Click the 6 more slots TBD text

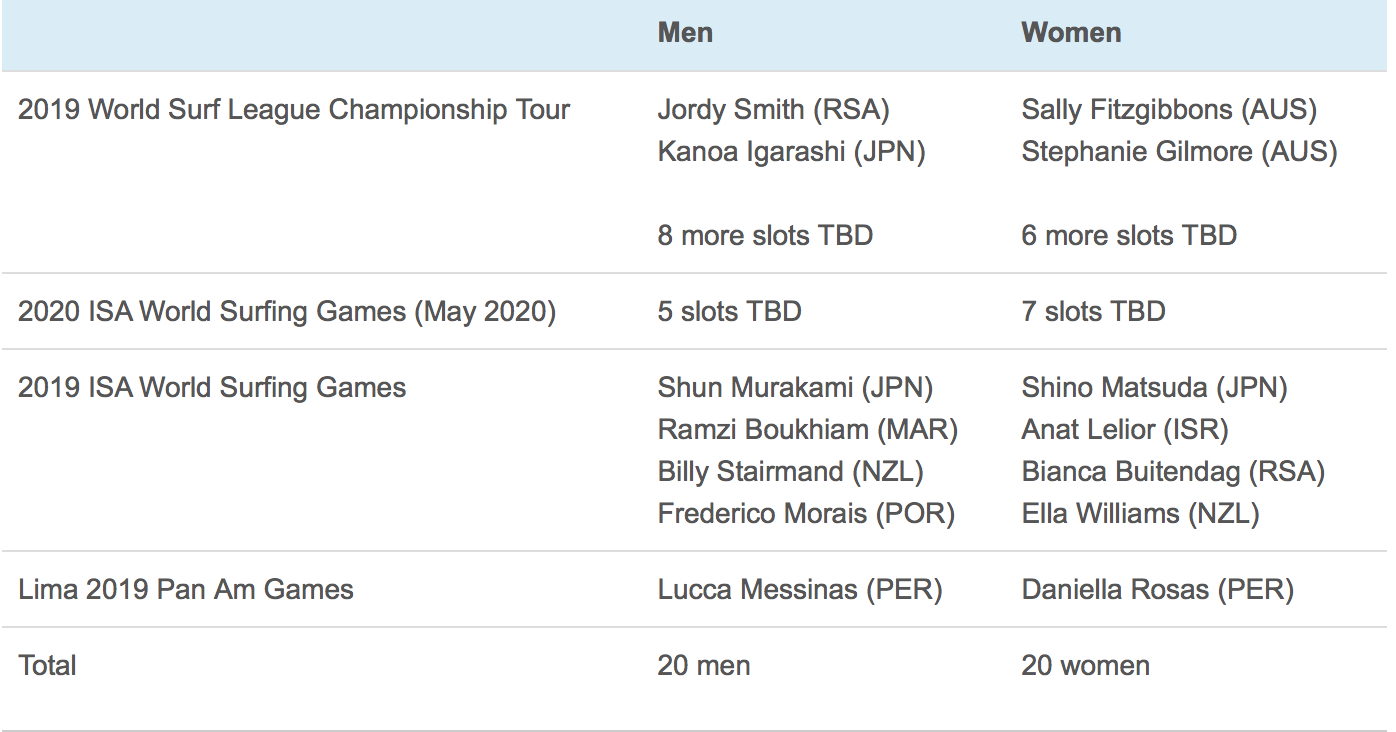(1129, 236)
